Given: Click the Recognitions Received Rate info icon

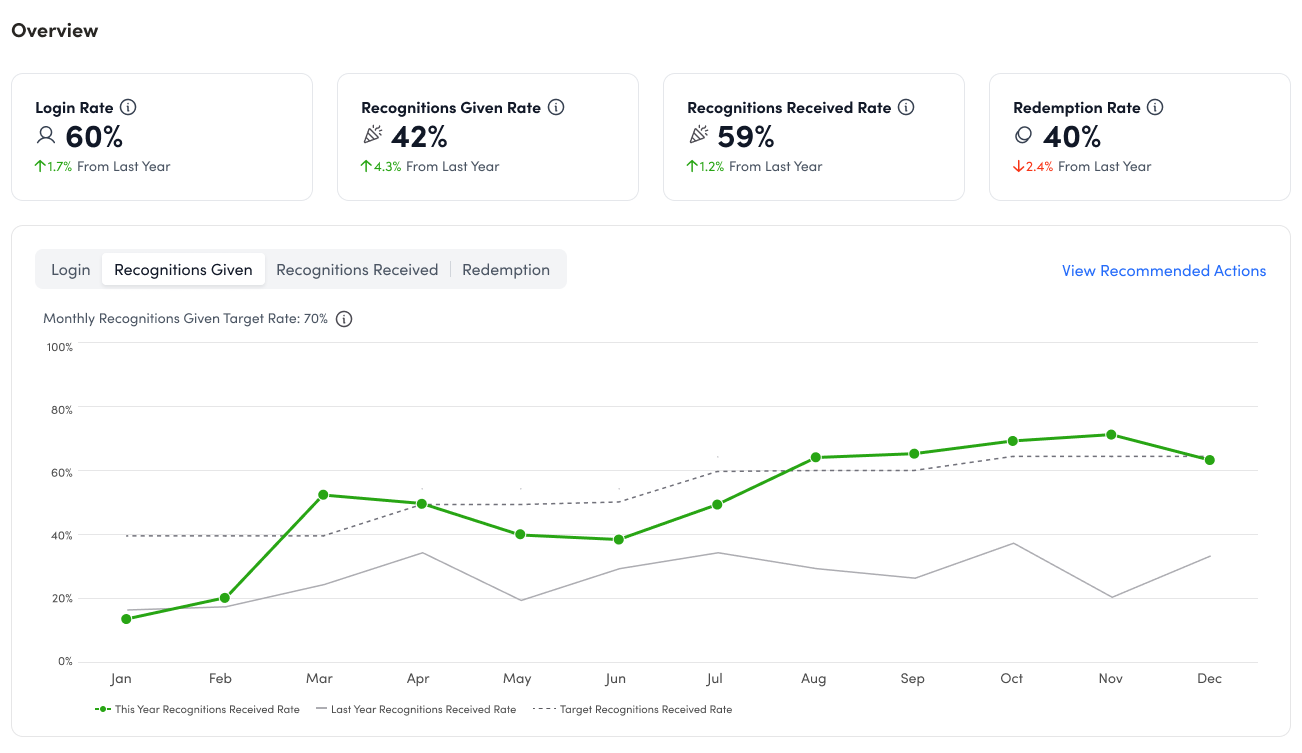Looking at the screenshot, I should [x=906, y=107].
